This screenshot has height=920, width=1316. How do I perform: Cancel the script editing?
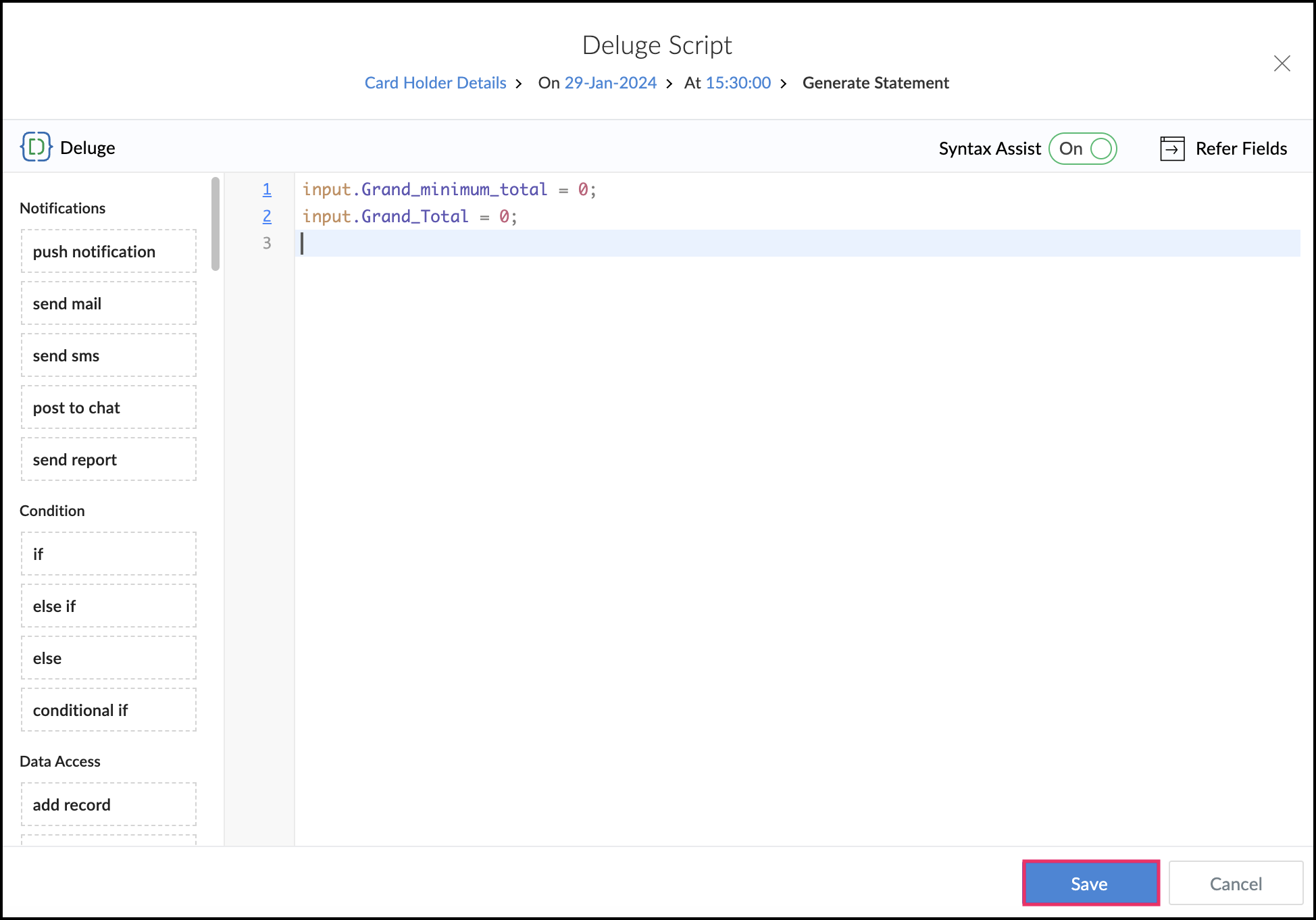[1236, 883]
